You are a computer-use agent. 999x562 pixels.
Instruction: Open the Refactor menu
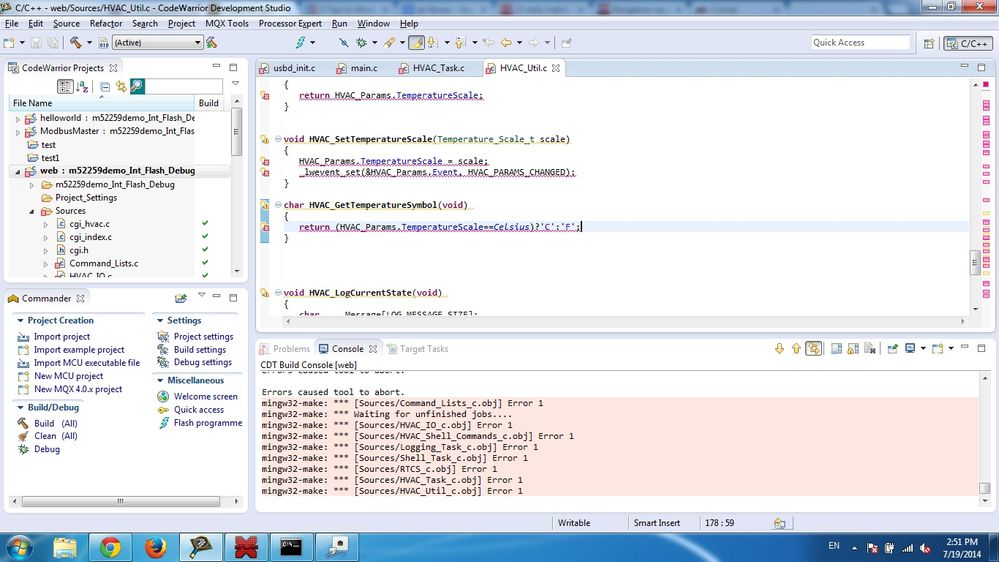(x=106, y=24)
